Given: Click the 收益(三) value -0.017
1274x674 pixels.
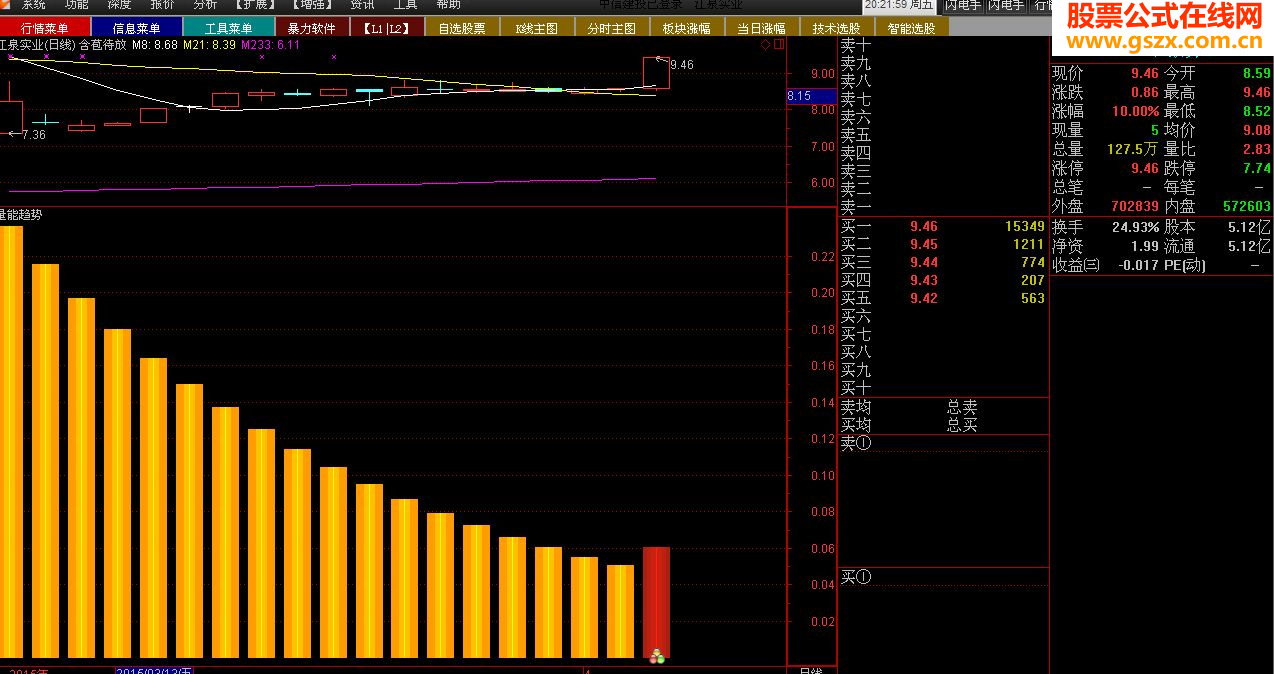Looking at the screenshot, I should click(1139, 265).
